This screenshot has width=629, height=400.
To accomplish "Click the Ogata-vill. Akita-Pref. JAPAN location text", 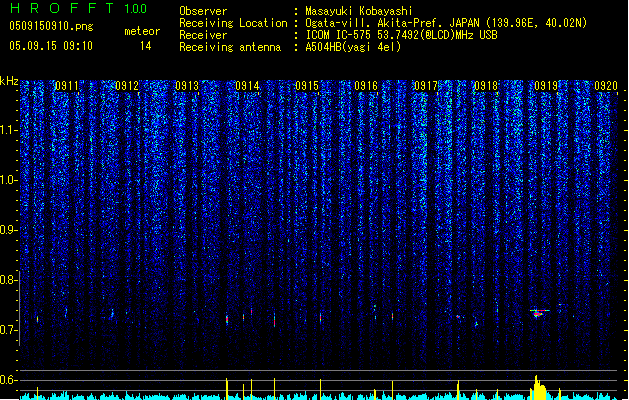I will point(446,23).
